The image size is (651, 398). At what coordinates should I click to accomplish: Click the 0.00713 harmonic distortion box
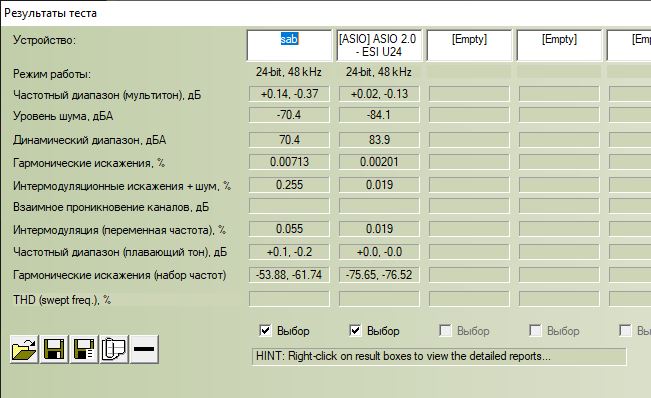[289, 162]
